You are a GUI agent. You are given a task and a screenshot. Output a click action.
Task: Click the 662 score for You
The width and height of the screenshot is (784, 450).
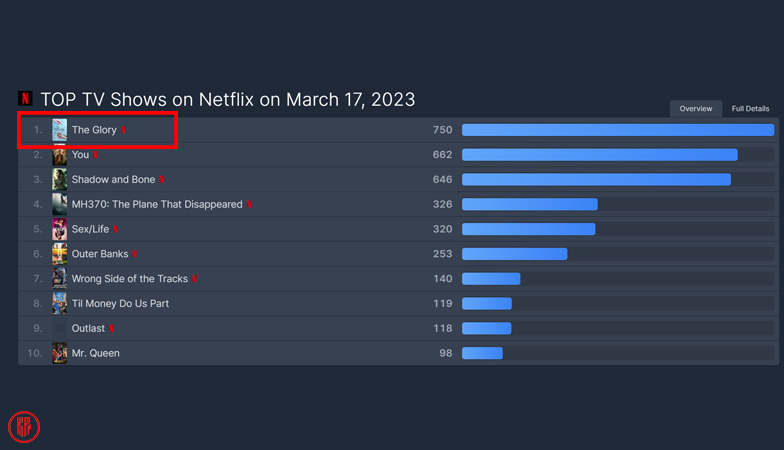click(442, 155)
